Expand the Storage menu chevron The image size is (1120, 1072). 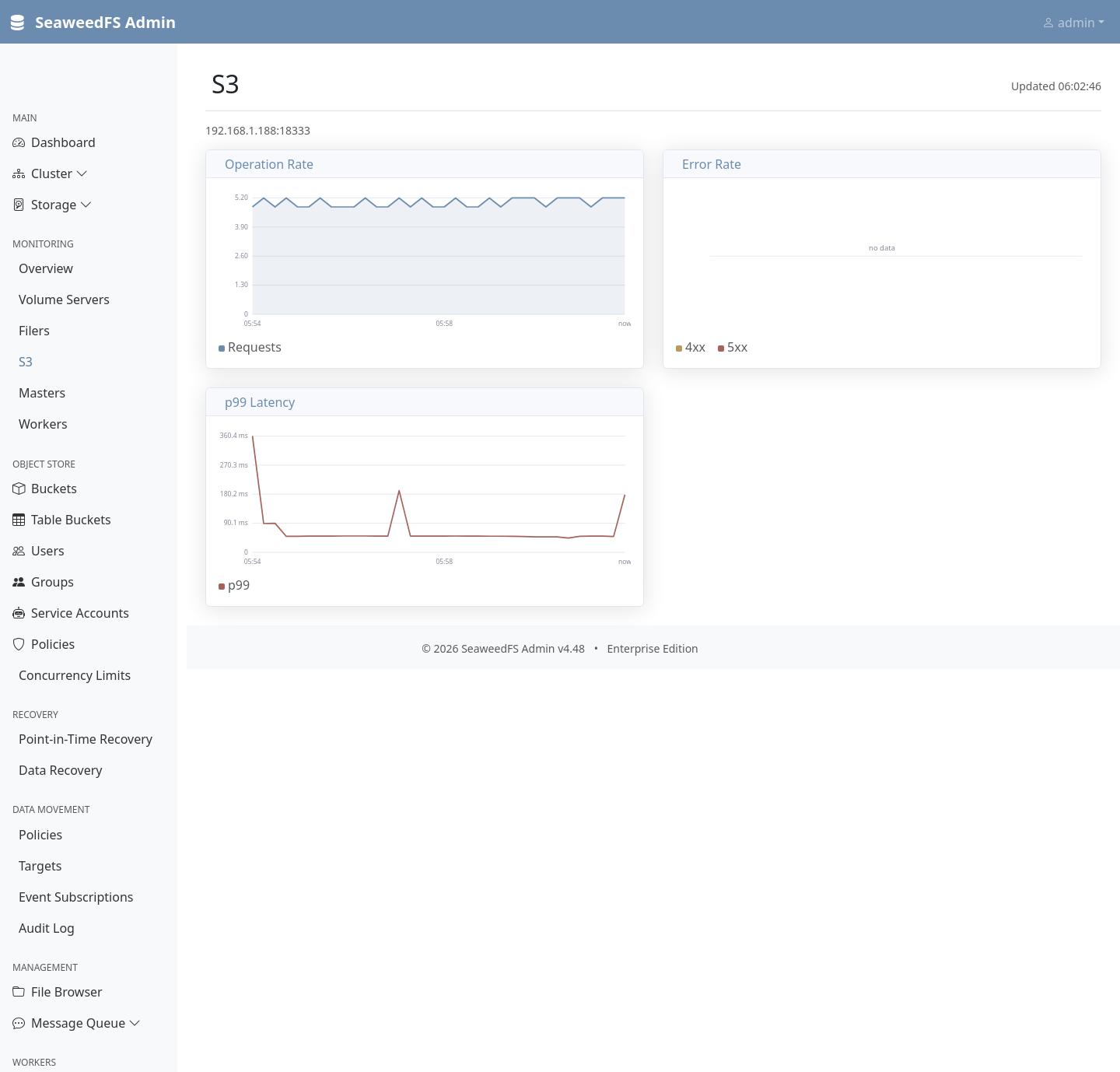(x=86, y=205)
